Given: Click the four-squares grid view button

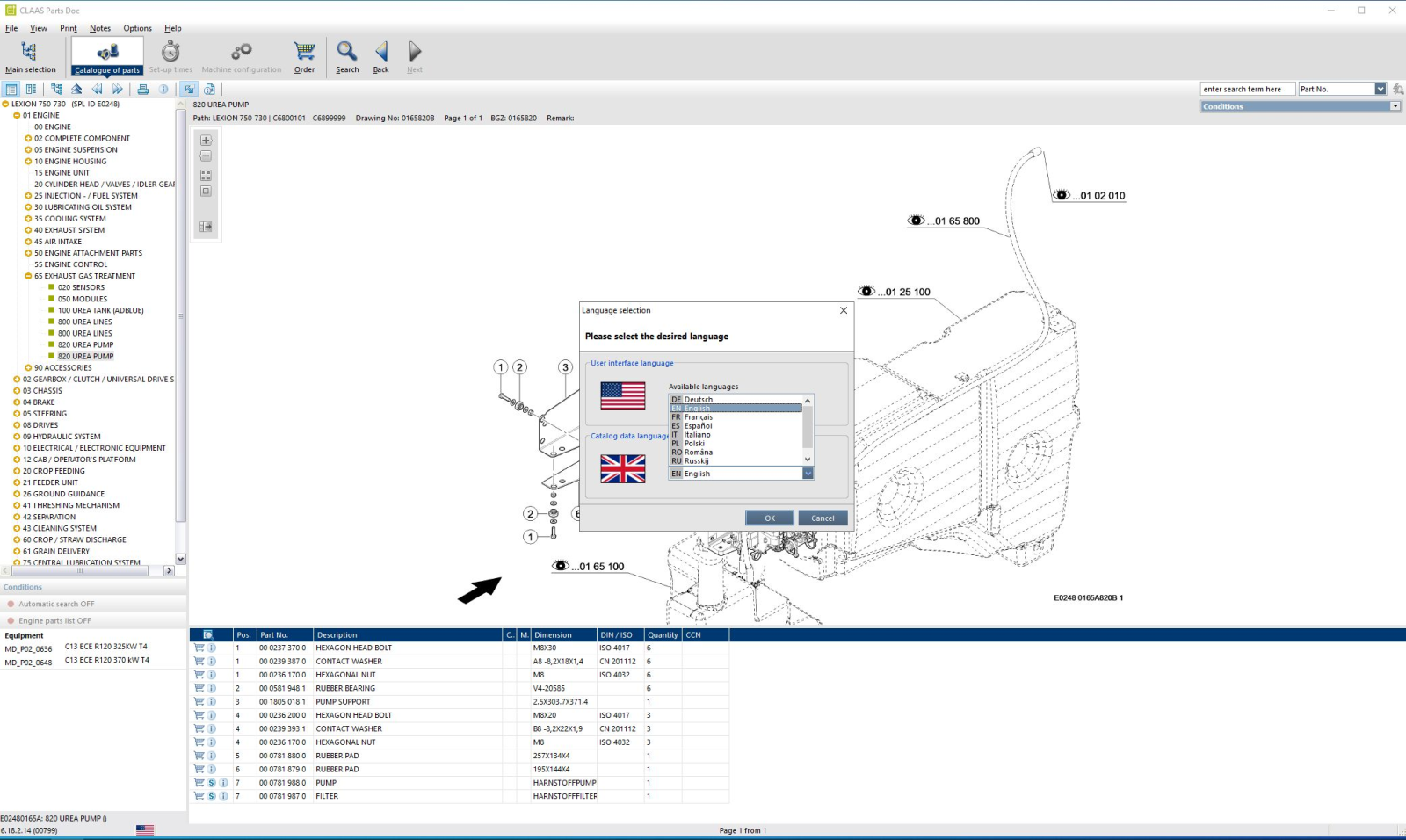Looking at the screenshot, I should 206,175.
